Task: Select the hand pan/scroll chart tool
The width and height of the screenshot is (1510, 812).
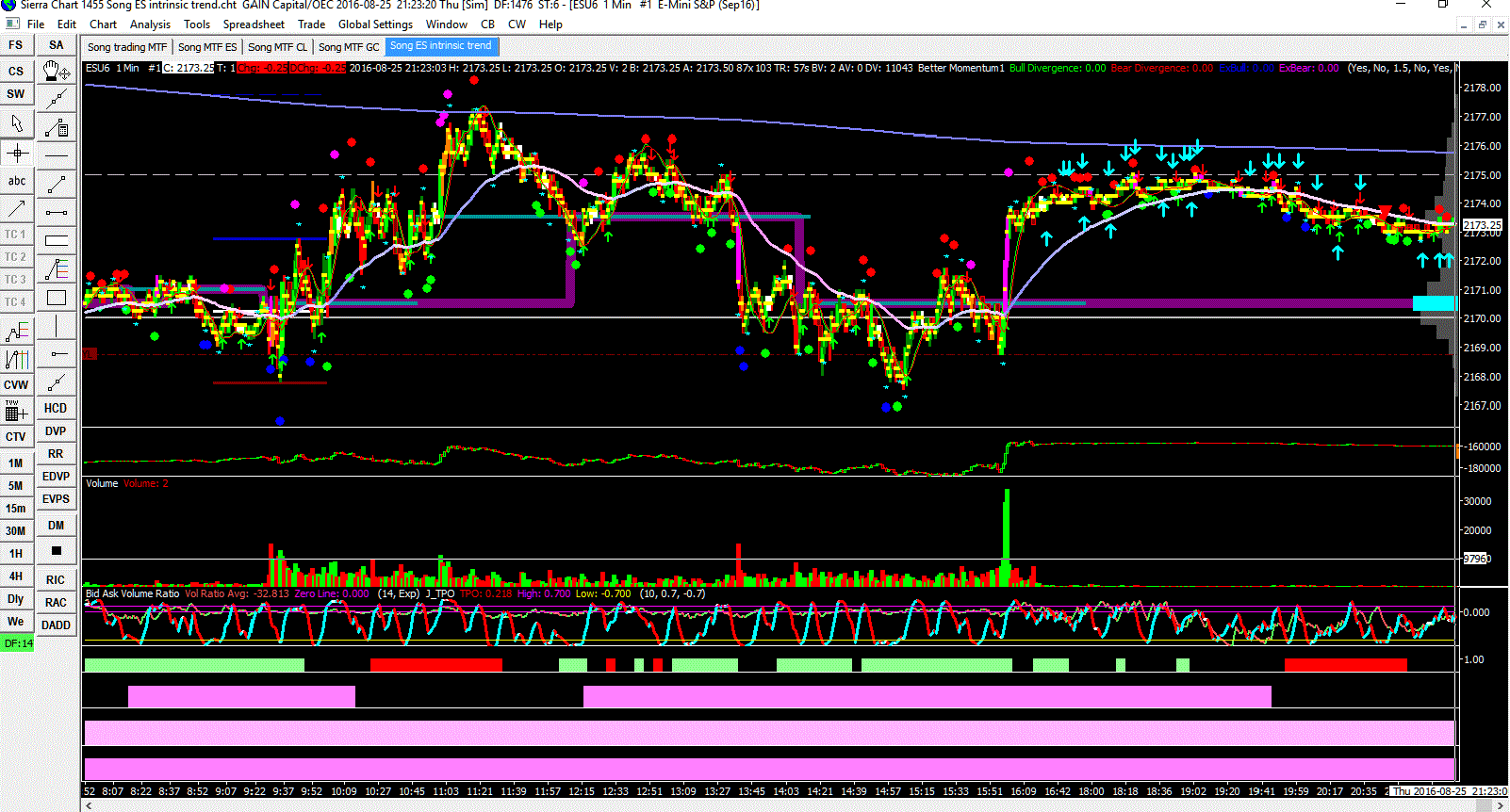Action: click(x=56, y=71)
